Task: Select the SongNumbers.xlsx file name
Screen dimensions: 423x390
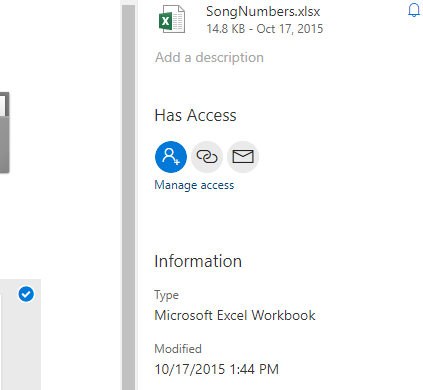Action: click(263, 11)
